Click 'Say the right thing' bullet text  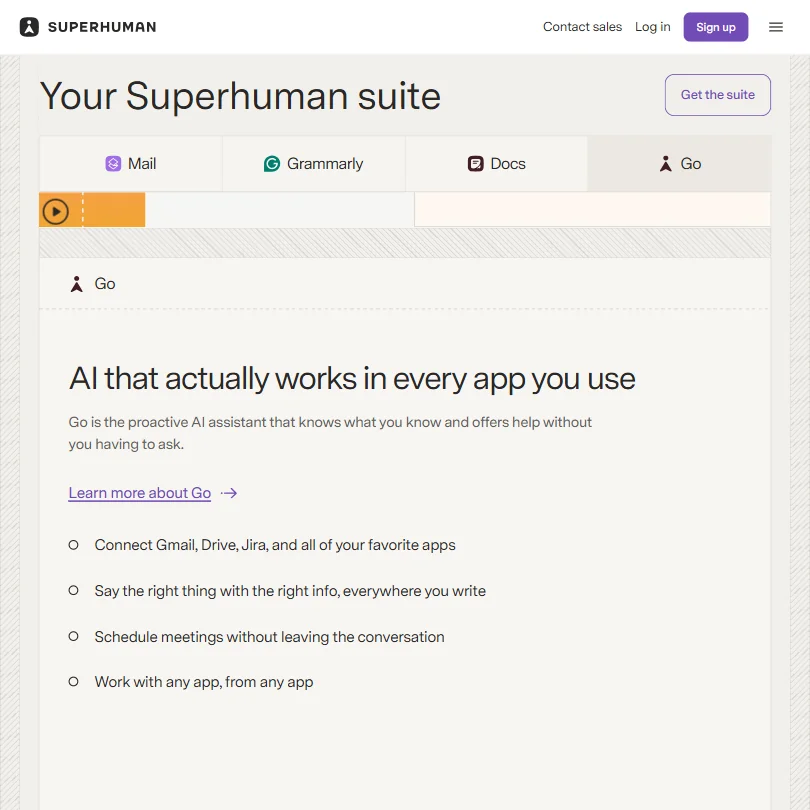(290, 590)
